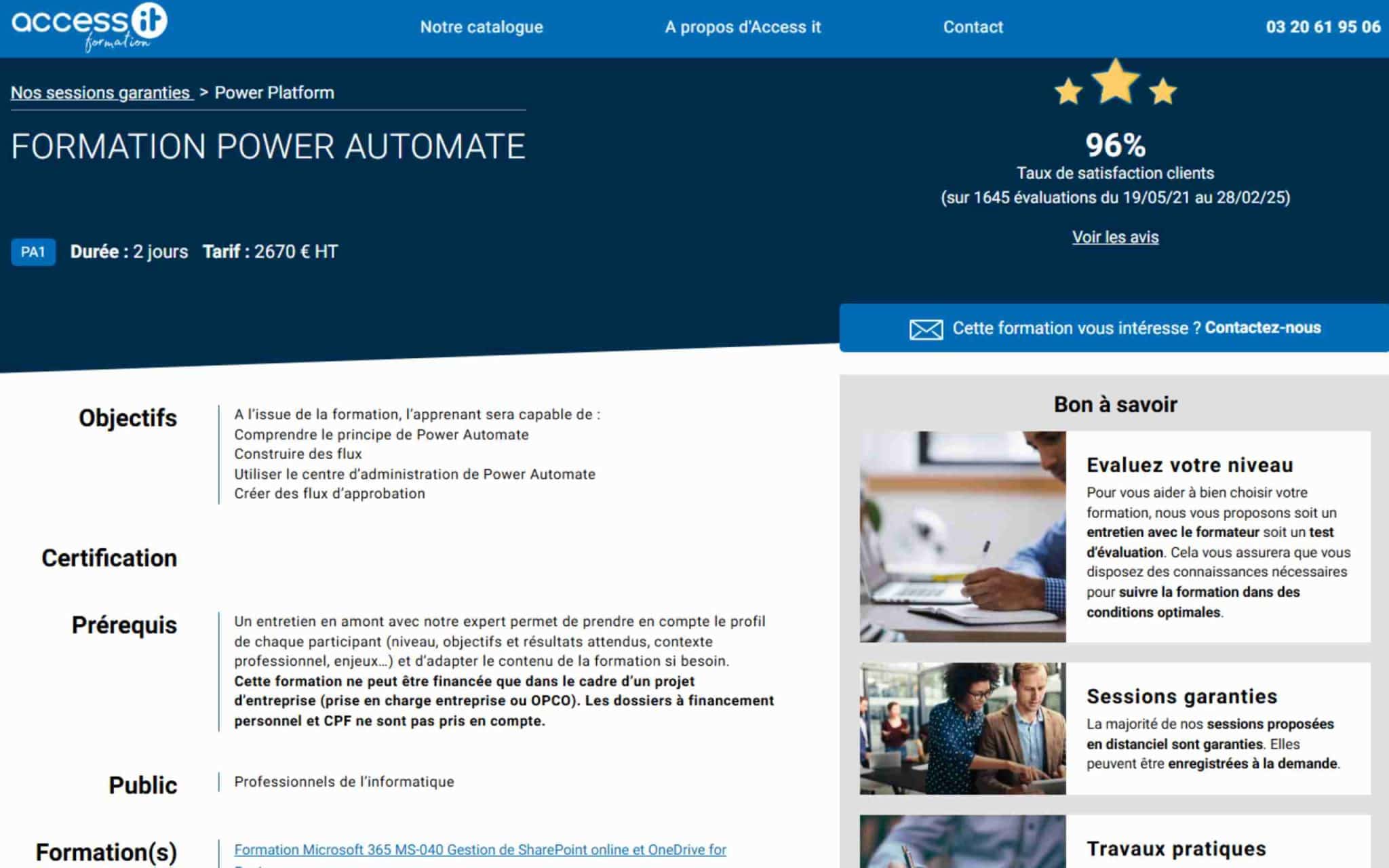This screenshot has width=1389, height=868.
Task: Click the FORMATION POWER AUTOMATE title
Action: click(269, 146)
